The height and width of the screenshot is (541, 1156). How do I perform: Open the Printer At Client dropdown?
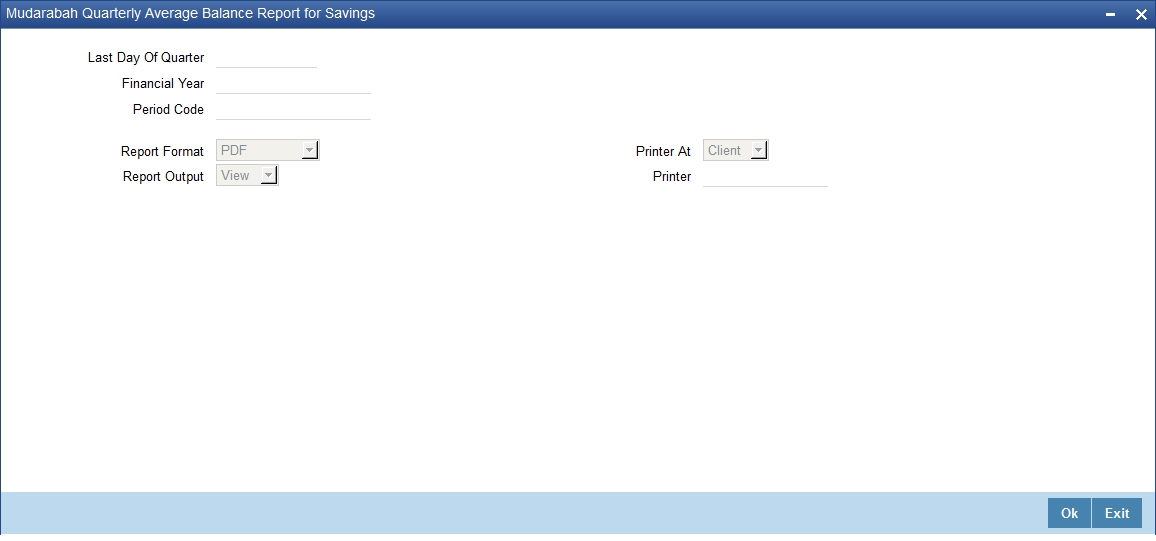coord(735,150)
